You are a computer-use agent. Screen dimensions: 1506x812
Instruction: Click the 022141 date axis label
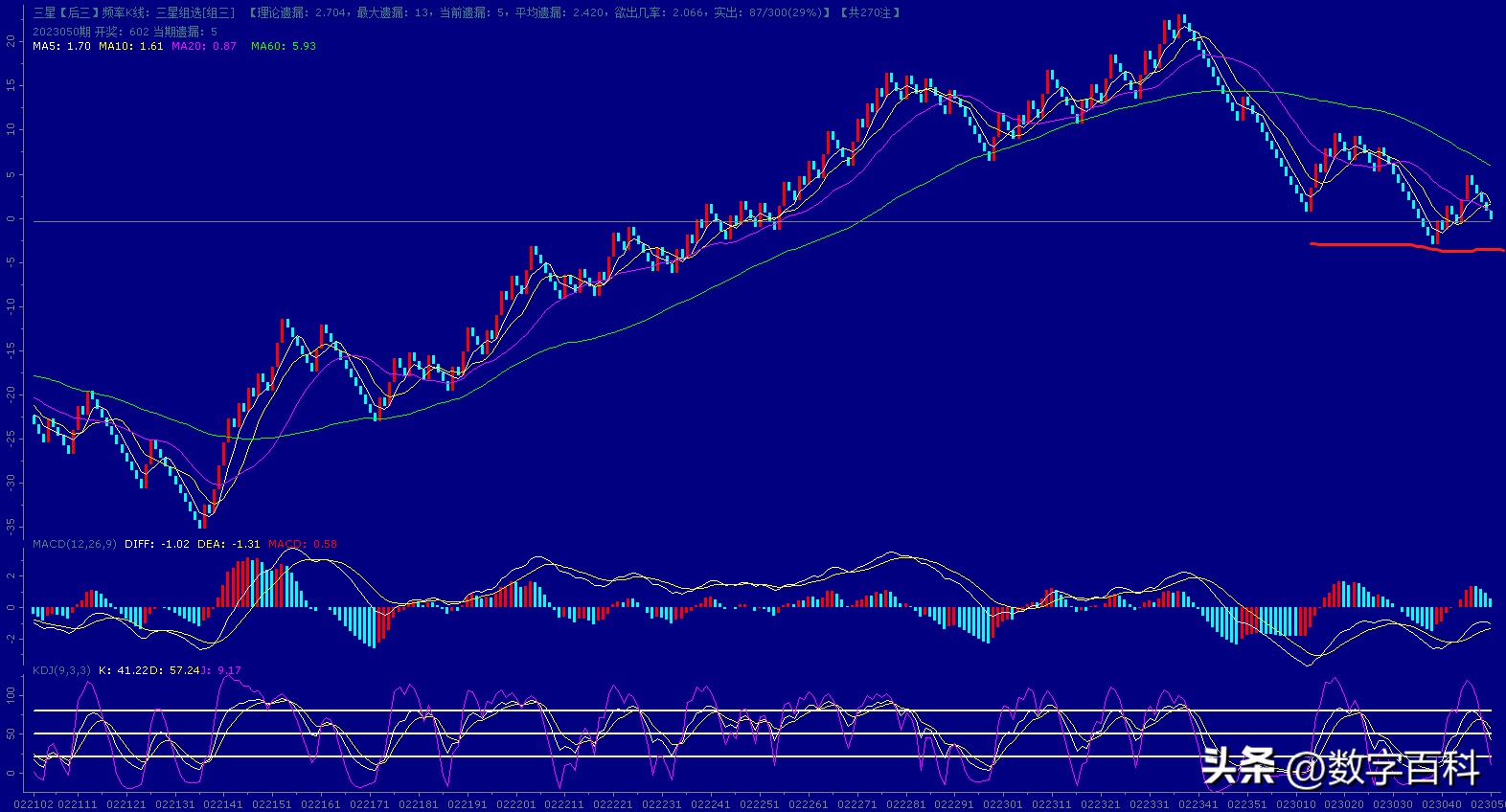[x=223, y=804]
